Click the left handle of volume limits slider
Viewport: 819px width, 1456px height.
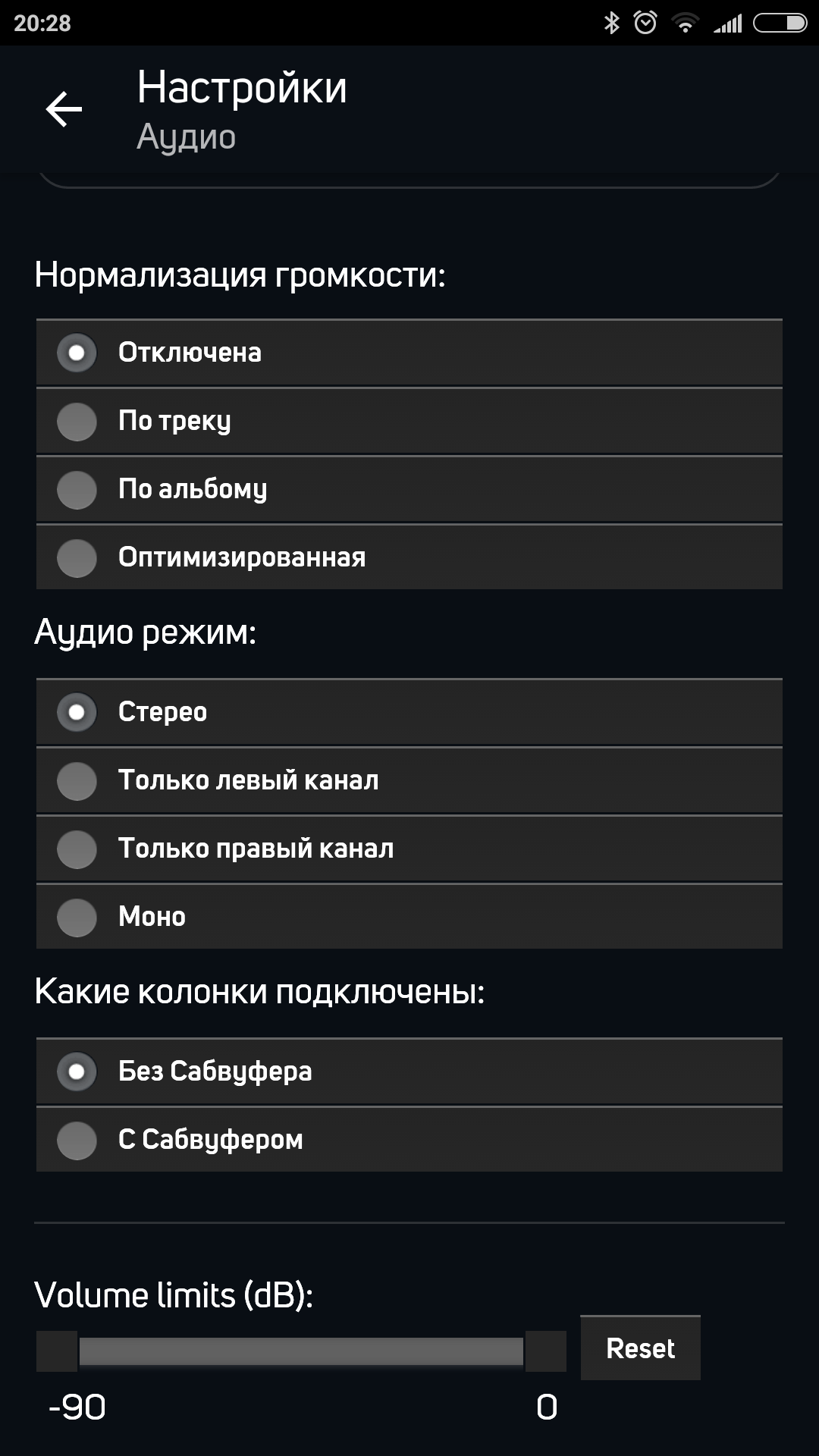pos(57,1351)
